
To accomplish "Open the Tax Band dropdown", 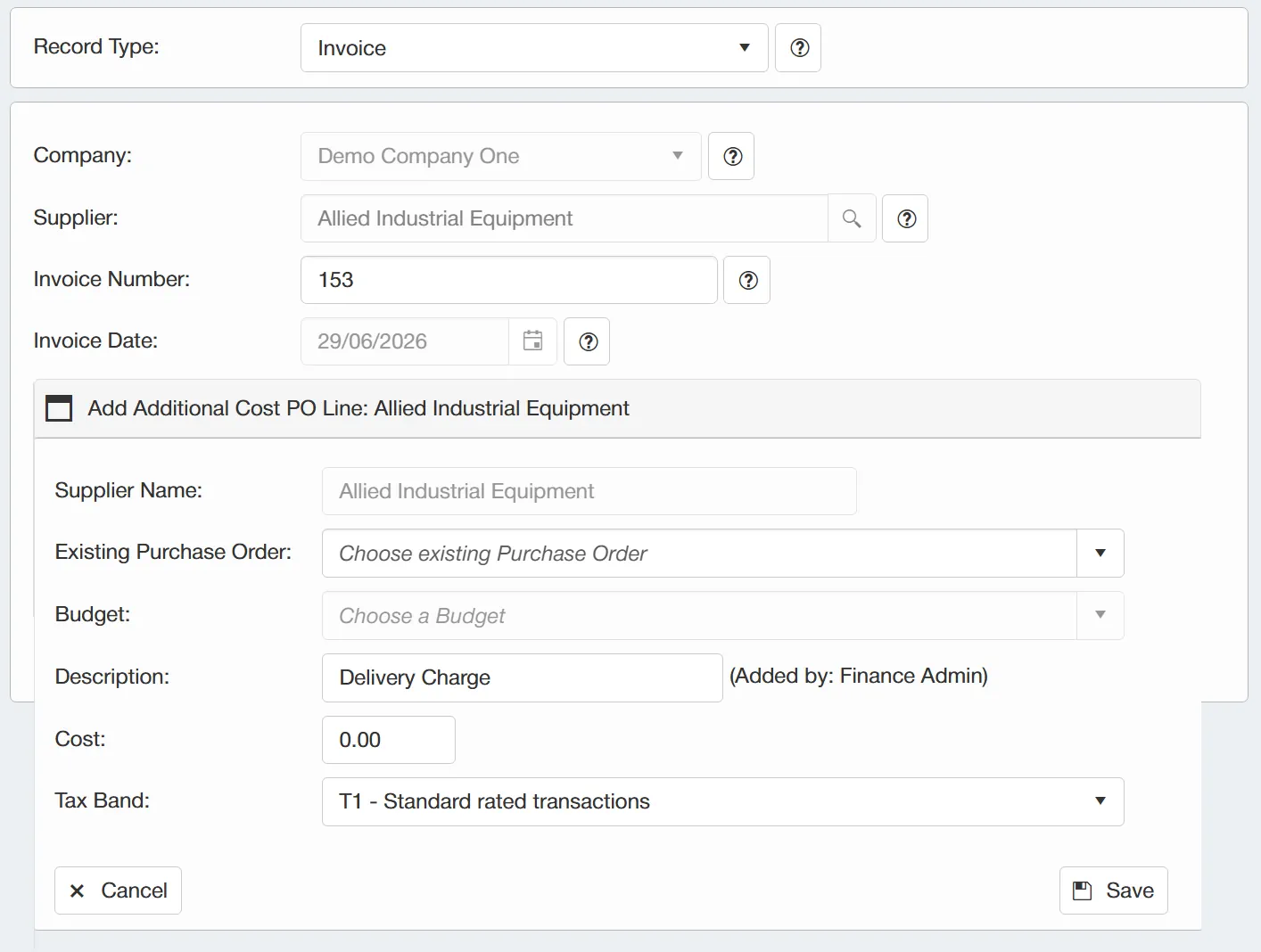I will [x=722, y=801].
